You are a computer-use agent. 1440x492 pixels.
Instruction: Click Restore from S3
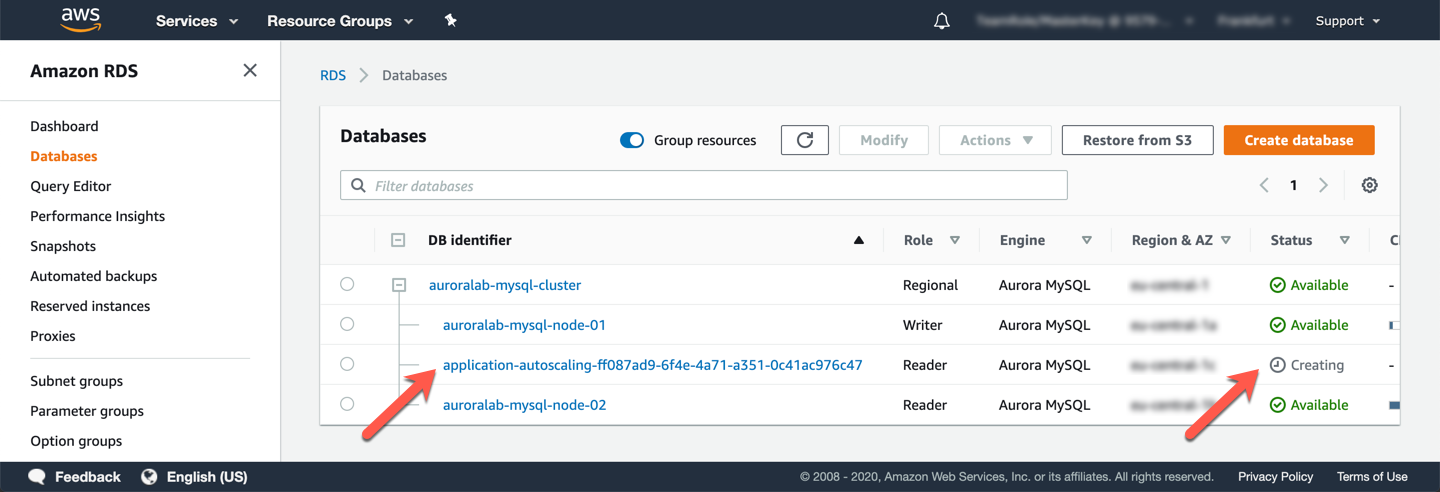point(1138,140)
